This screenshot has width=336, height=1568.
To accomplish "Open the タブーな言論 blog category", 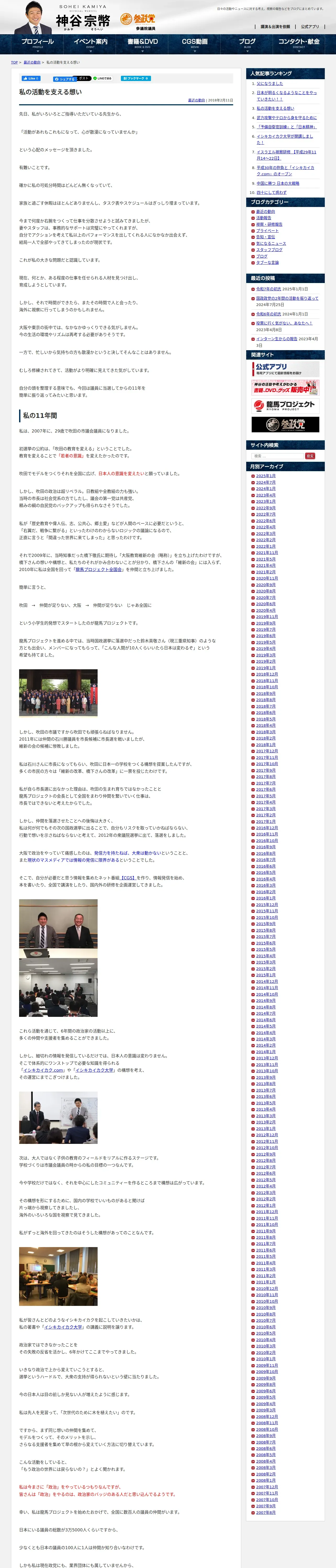I will coord(267,262).
